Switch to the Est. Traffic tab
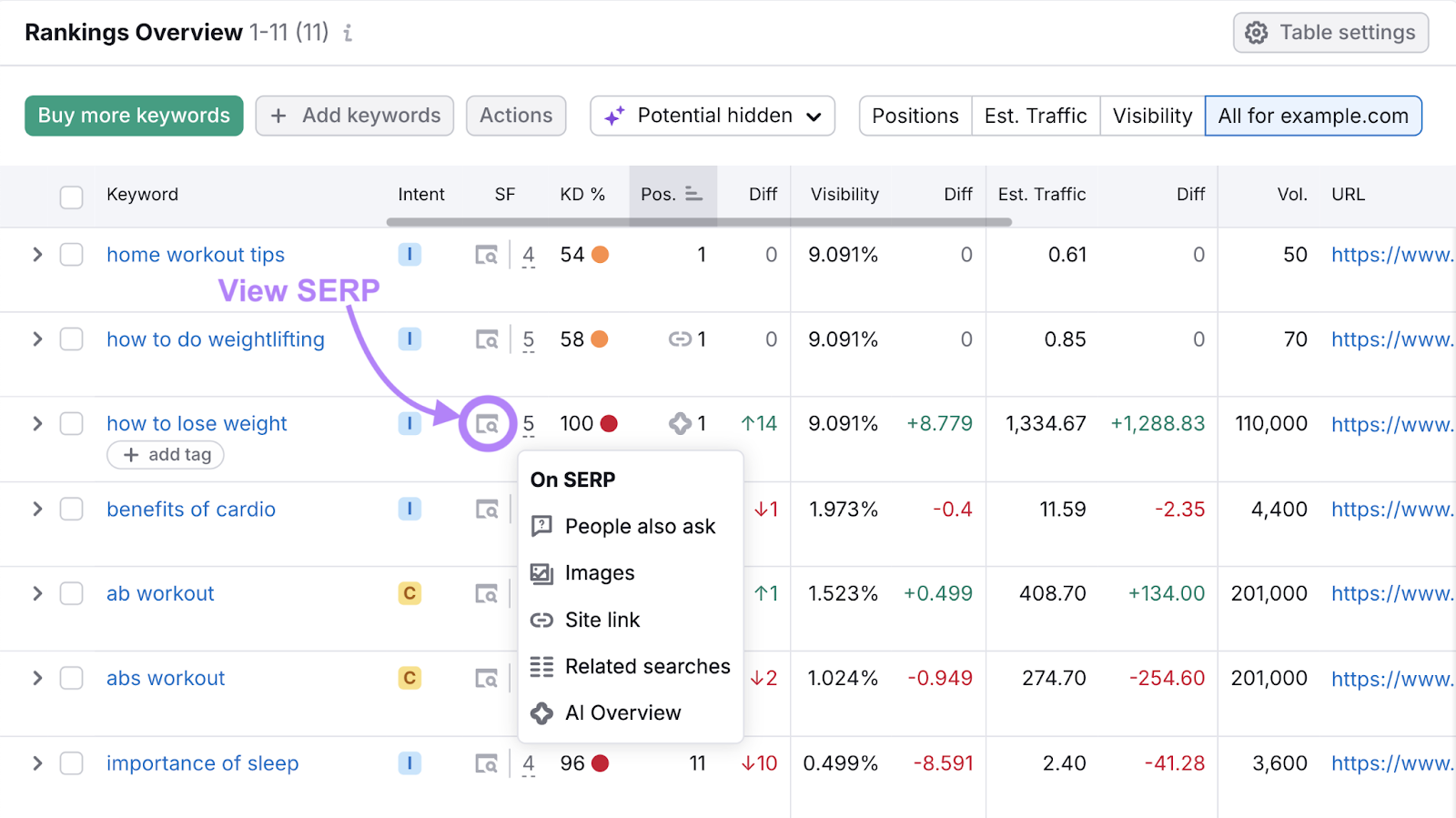1456x818 pixels. point(1035,116)
